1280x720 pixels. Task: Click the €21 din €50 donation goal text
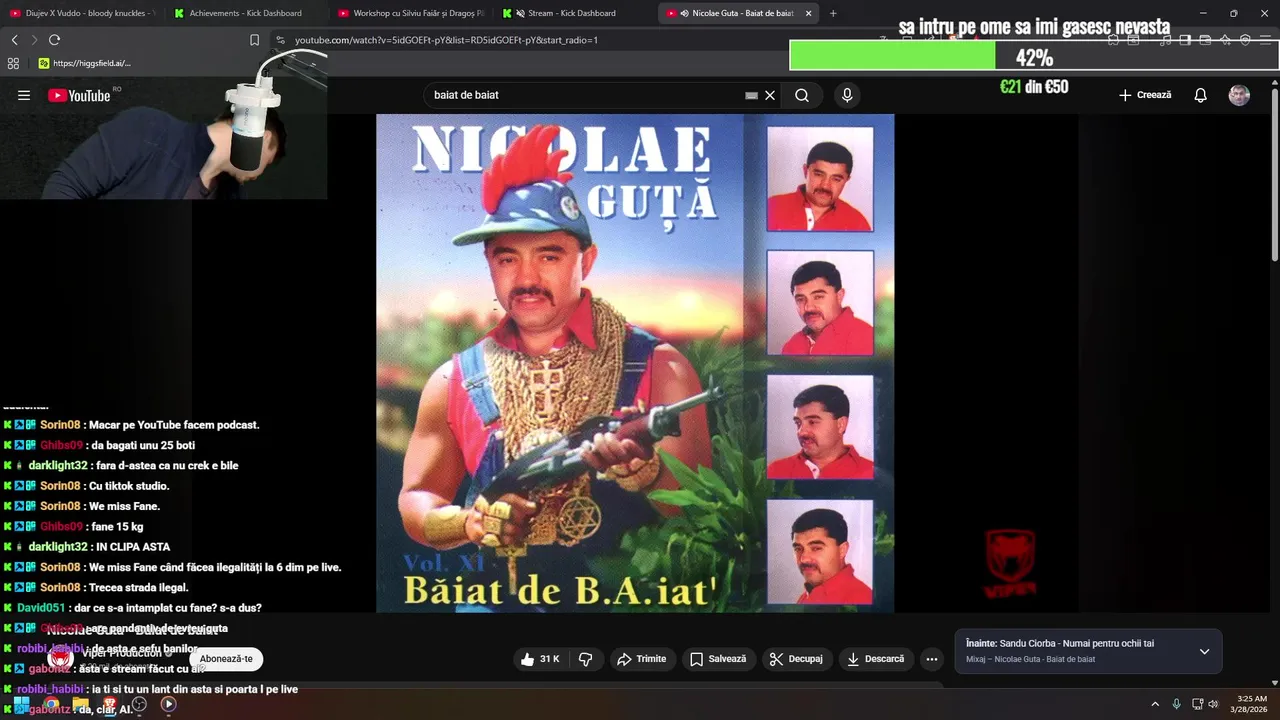click(x=1034, y=87)
